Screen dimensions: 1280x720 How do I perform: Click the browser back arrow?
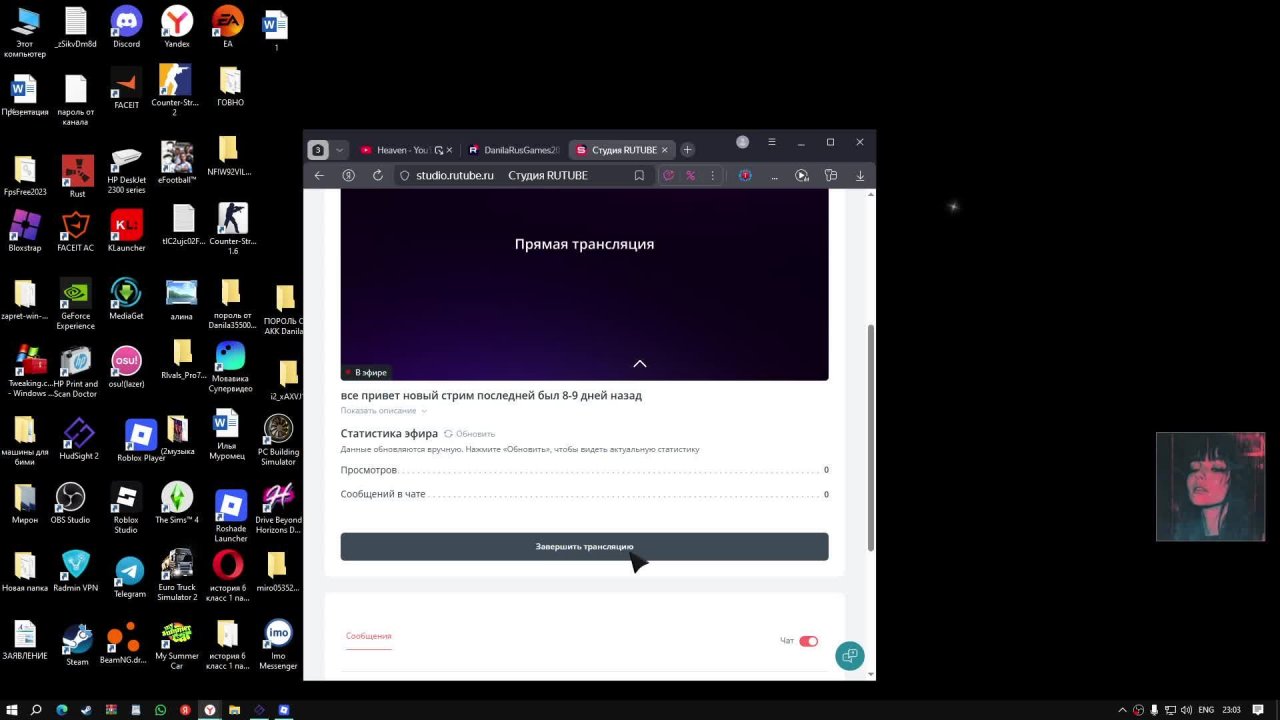coord(319,175)
